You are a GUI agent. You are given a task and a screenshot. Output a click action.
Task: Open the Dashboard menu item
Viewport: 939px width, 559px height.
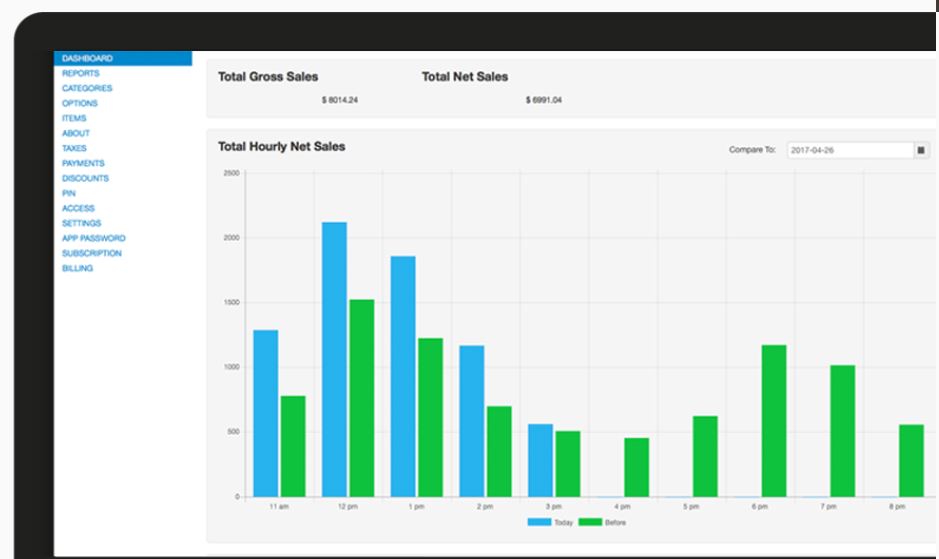[88, 59]
